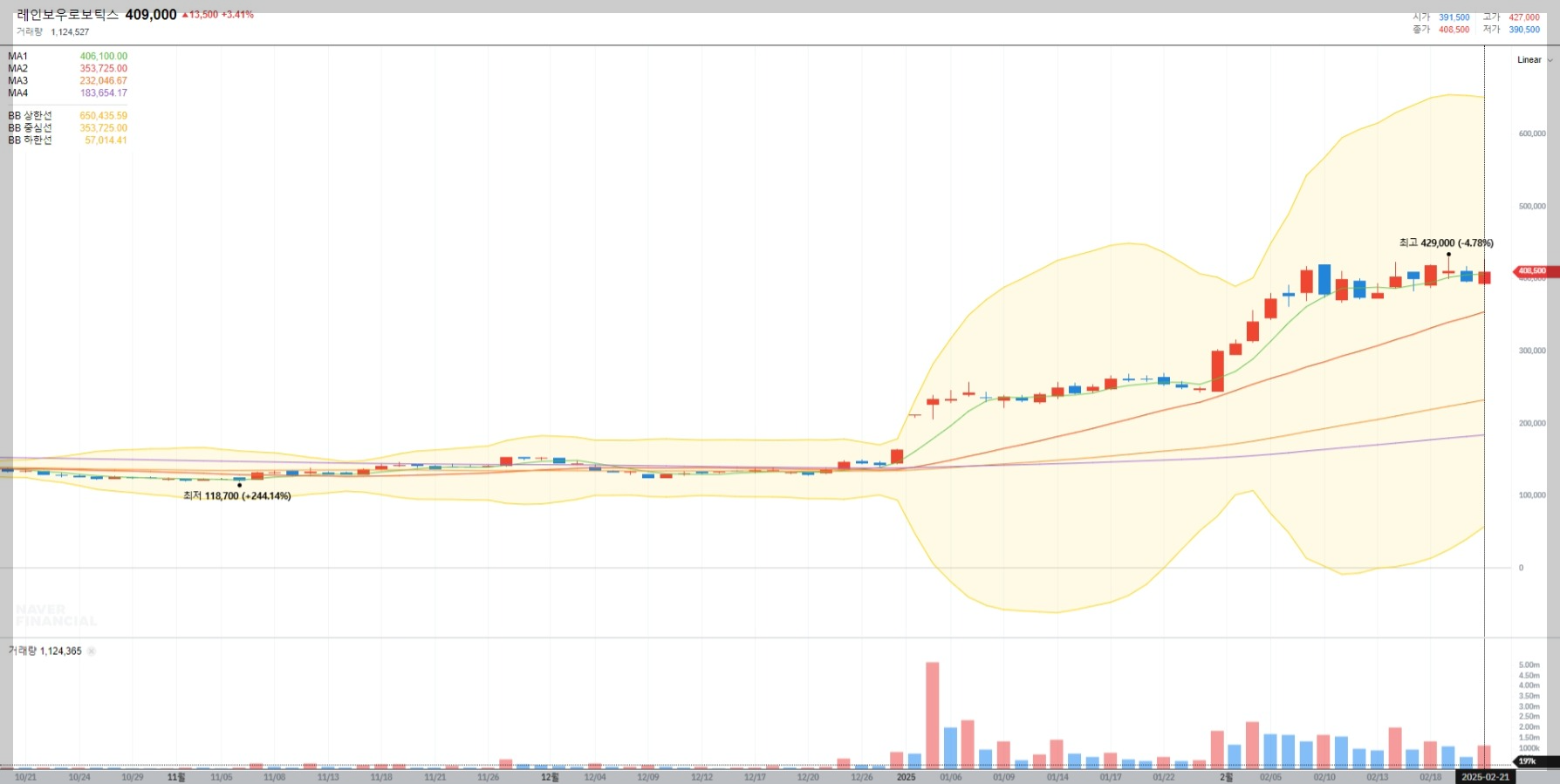This screenshot has width=1560, height=784.
Task: Click the ▲13,500 price change value
Action: pyautogui.click(x=200, y=15)
